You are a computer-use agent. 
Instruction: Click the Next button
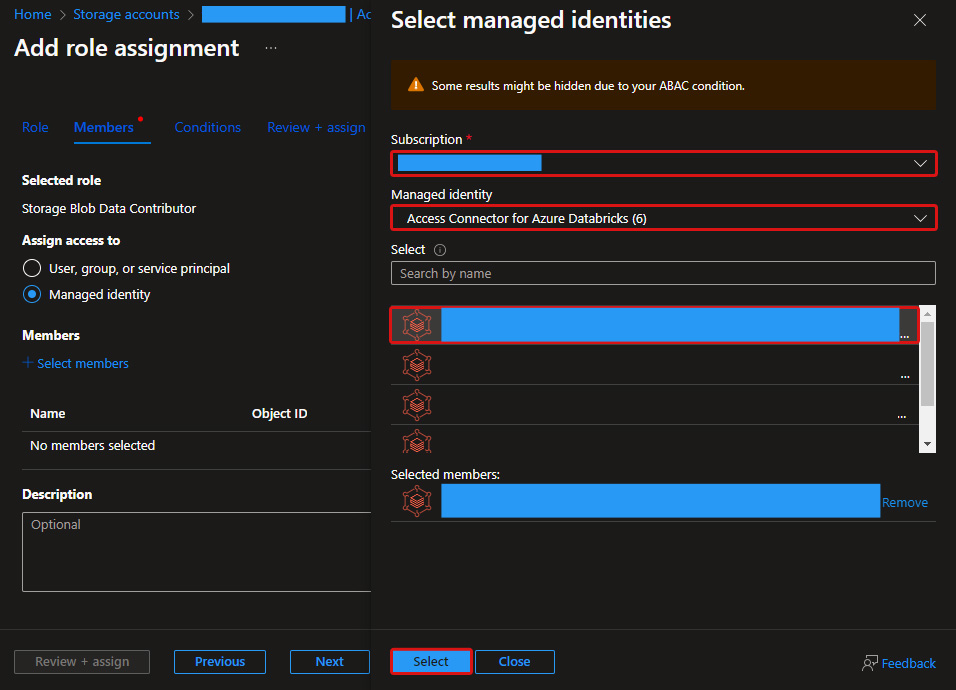tap(330, 661)
